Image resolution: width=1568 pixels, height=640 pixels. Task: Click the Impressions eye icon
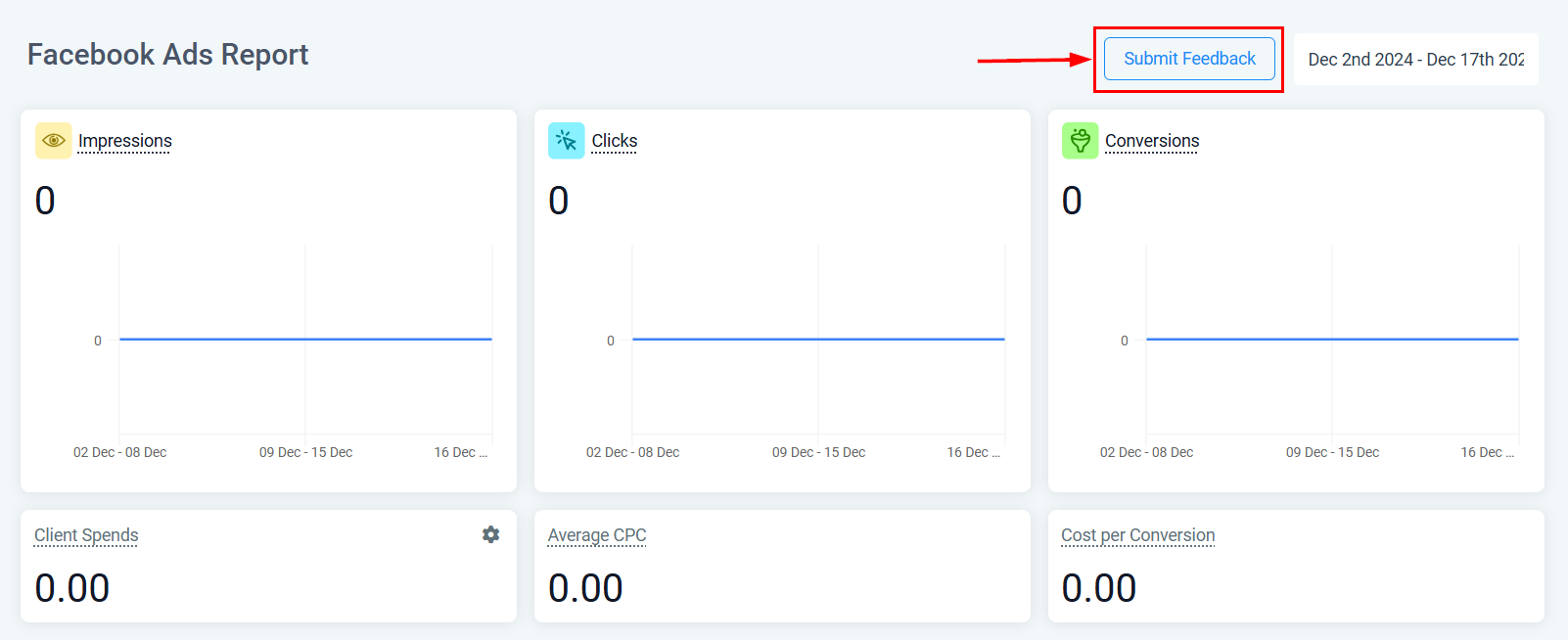pos(54,141)
